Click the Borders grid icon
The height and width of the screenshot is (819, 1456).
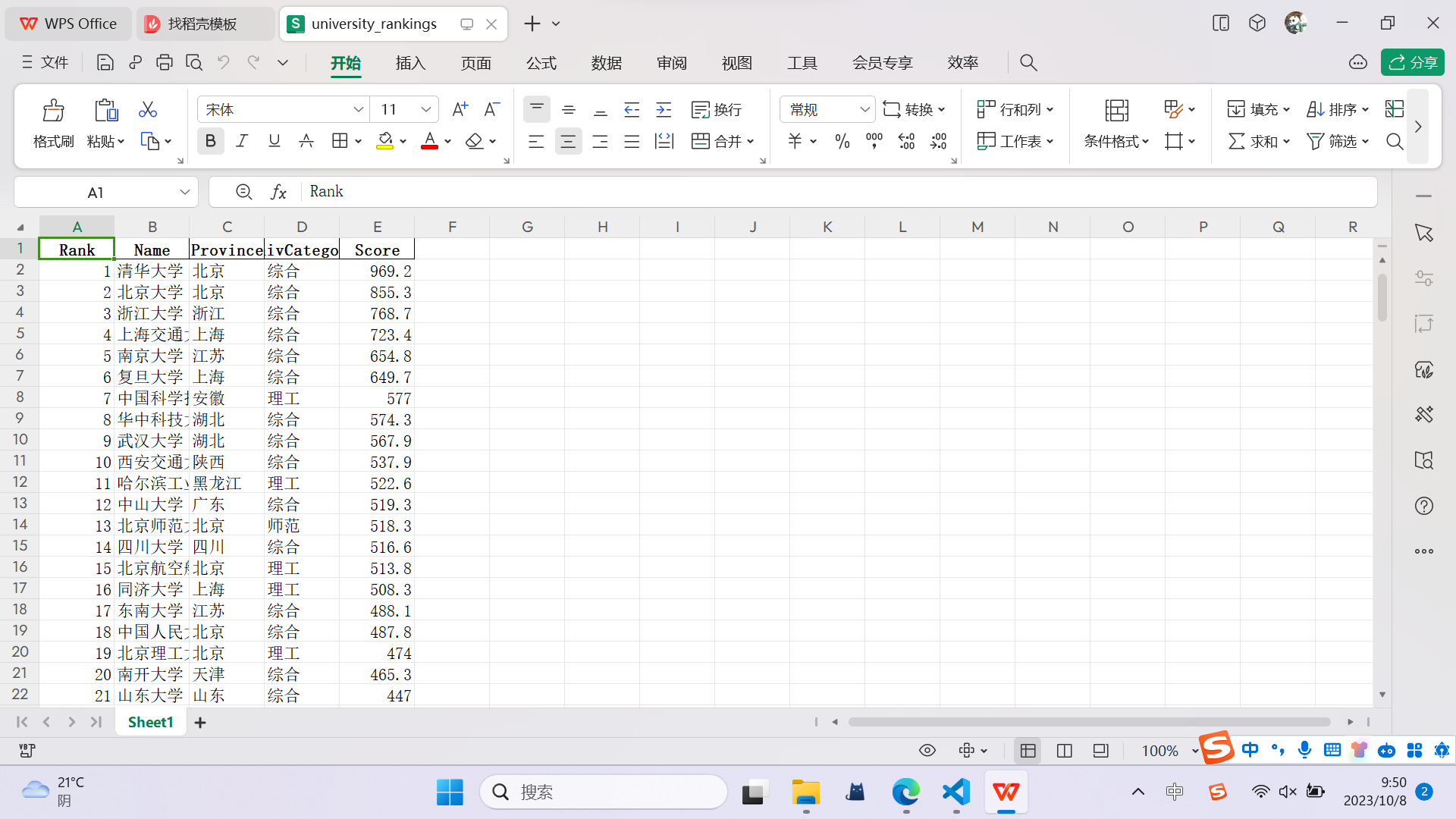(x=340, y=142)
